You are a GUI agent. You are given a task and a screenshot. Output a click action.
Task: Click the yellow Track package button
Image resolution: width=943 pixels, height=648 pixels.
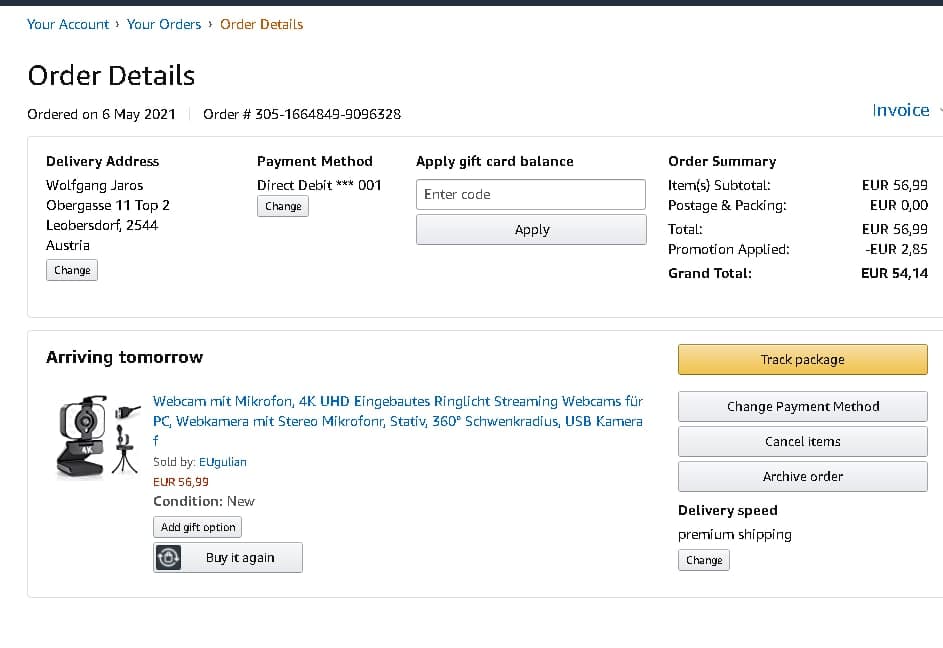point(802,359)
